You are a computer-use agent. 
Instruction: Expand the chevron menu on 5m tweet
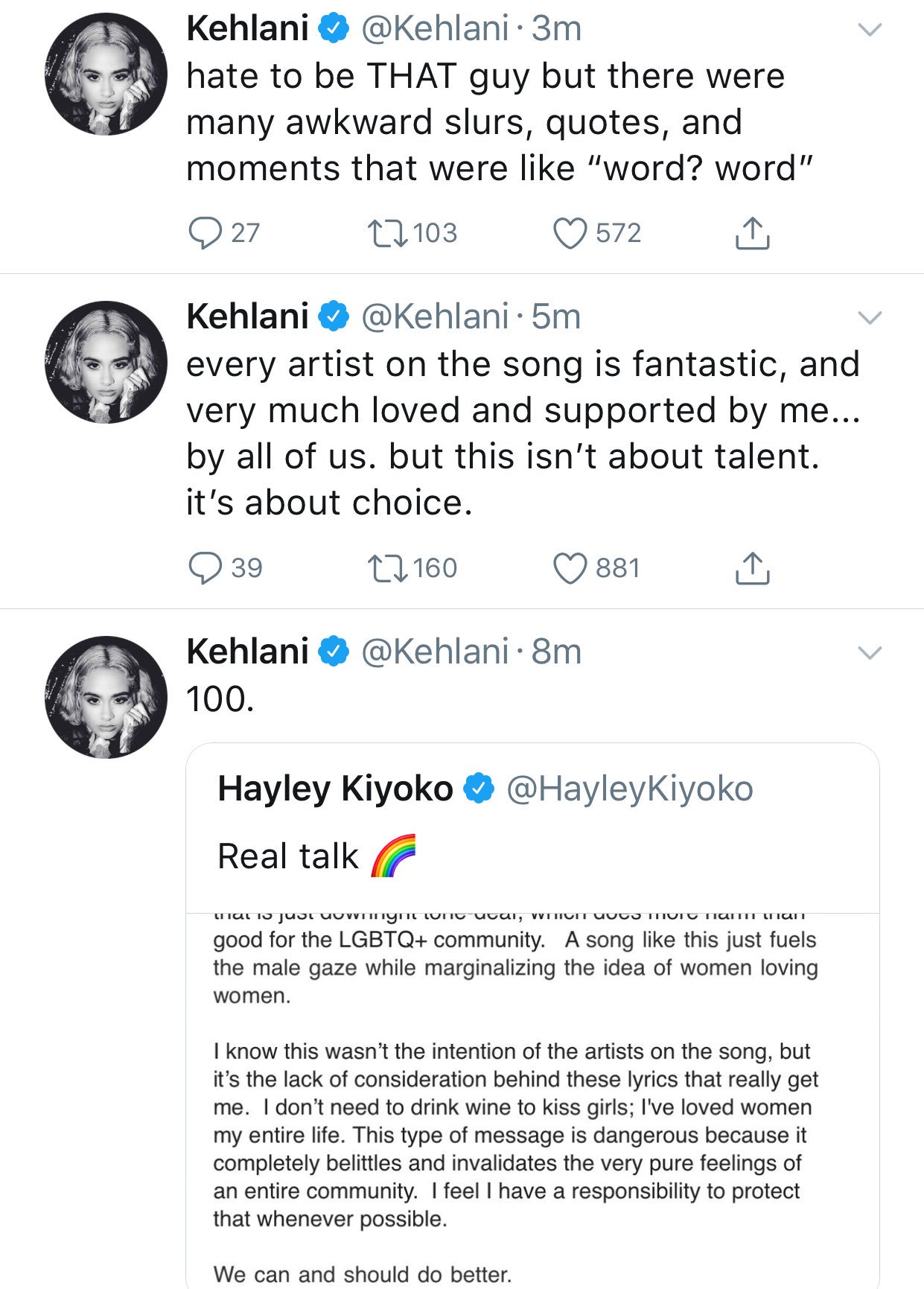[870, 318]
